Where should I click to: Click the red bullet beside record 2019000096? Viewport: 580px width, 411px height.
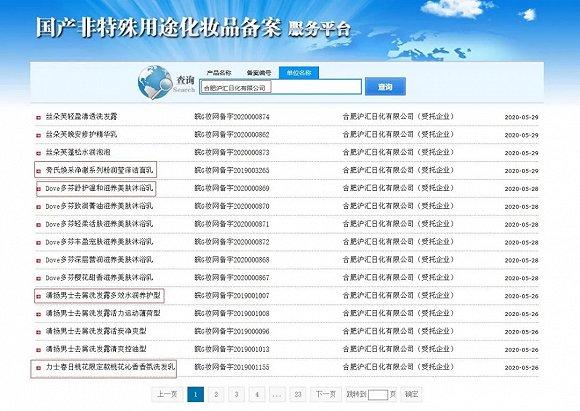click(x=38, y=332)
